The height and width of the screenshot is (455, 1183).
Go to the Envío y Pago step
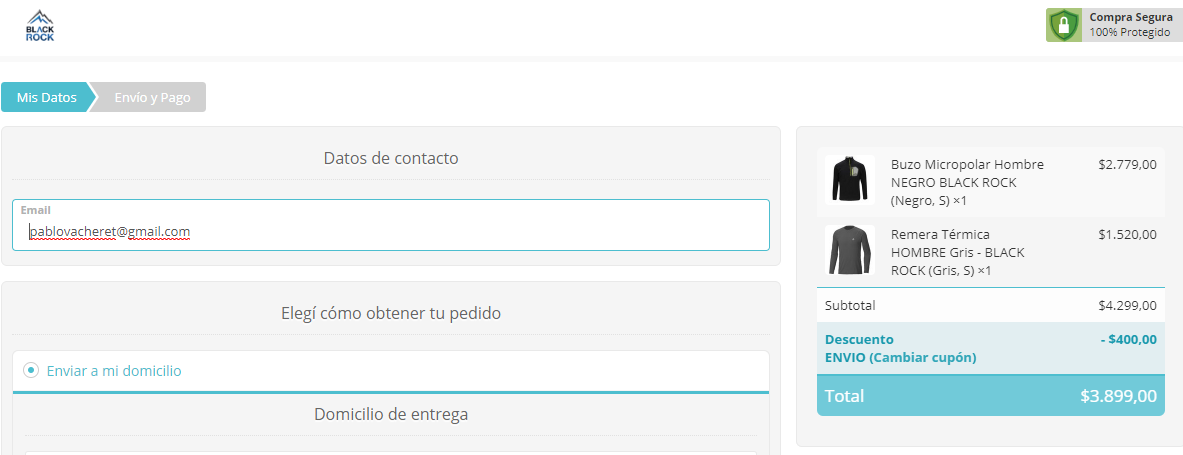point(150,97)
